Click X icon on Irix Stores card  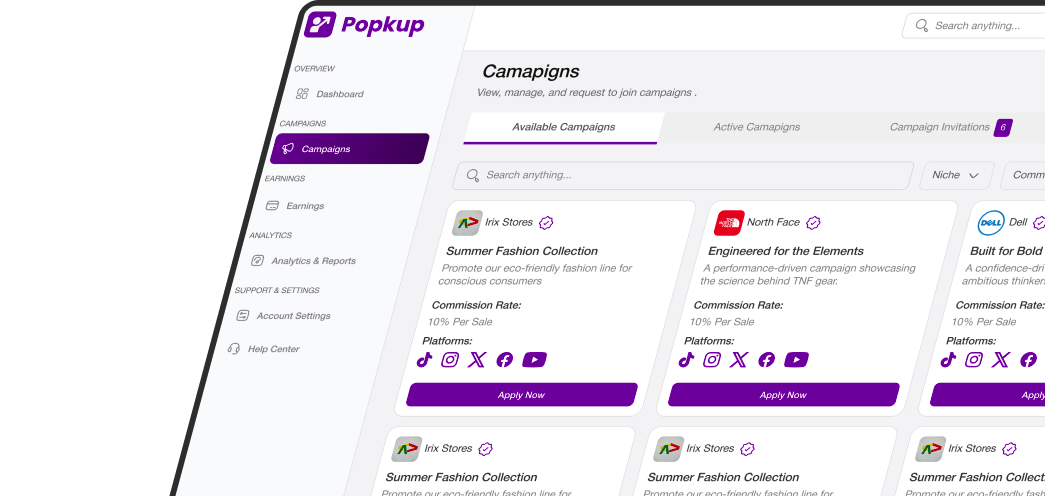477,360
